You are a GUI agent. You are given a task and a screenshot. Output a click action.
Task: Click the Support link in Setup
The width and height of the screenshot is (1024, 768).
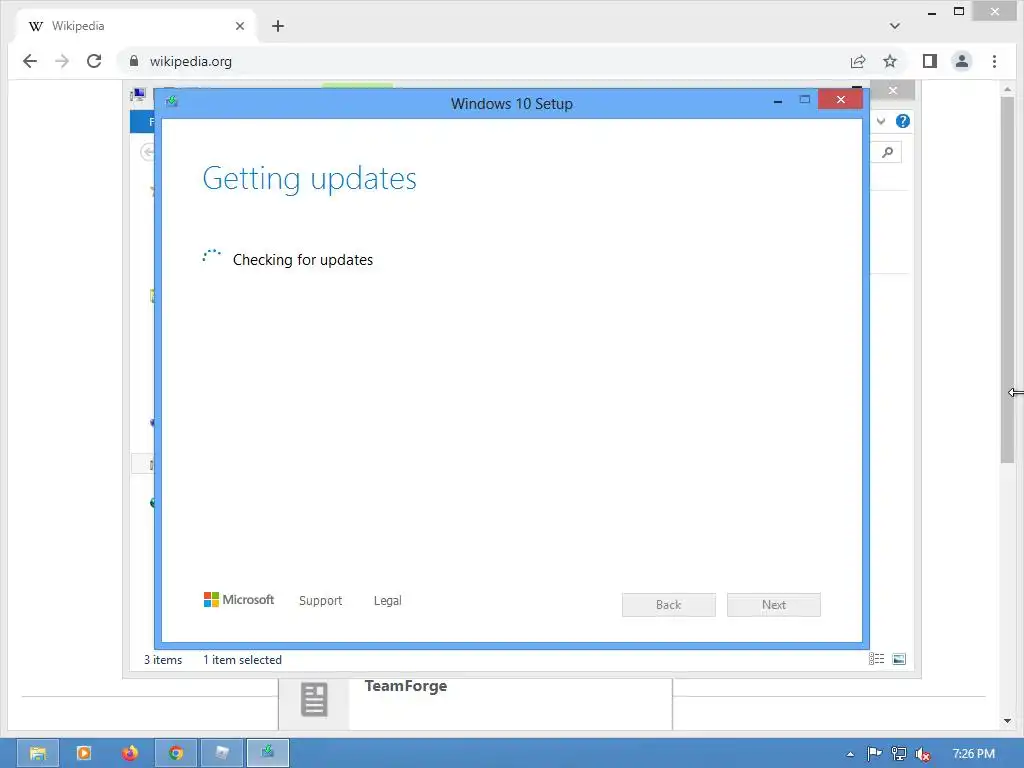click(321, 601)
